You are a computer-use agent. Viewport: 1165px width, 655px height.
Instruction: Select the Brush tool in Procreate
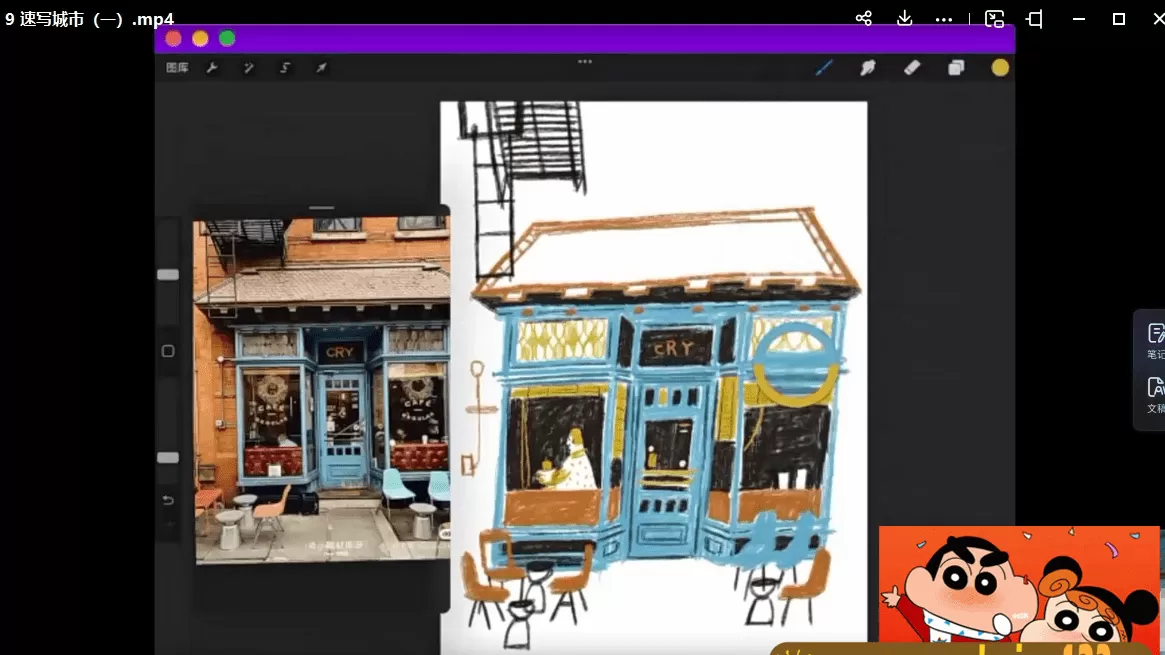point(824,68)
